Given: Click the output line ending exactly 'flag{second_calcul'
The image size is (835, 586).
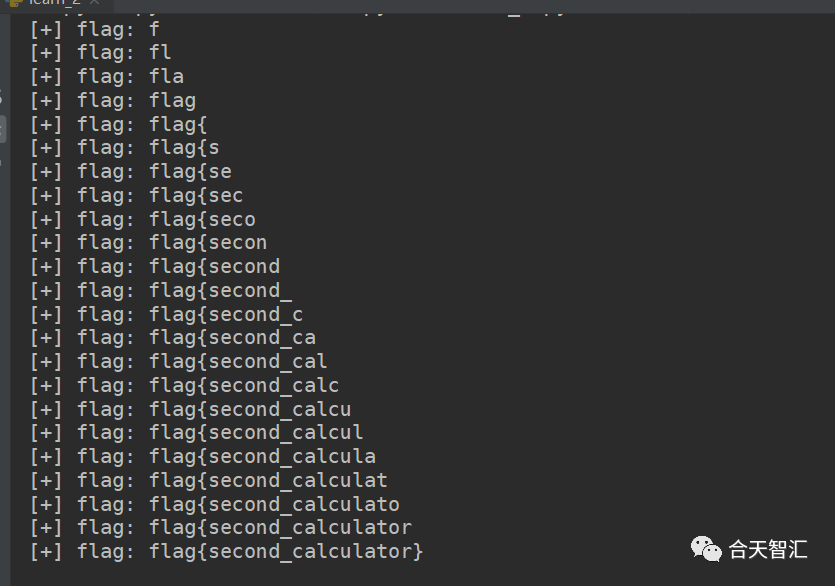Looking at the screenshot, I should pyautogui.click(x=196, y=433).
